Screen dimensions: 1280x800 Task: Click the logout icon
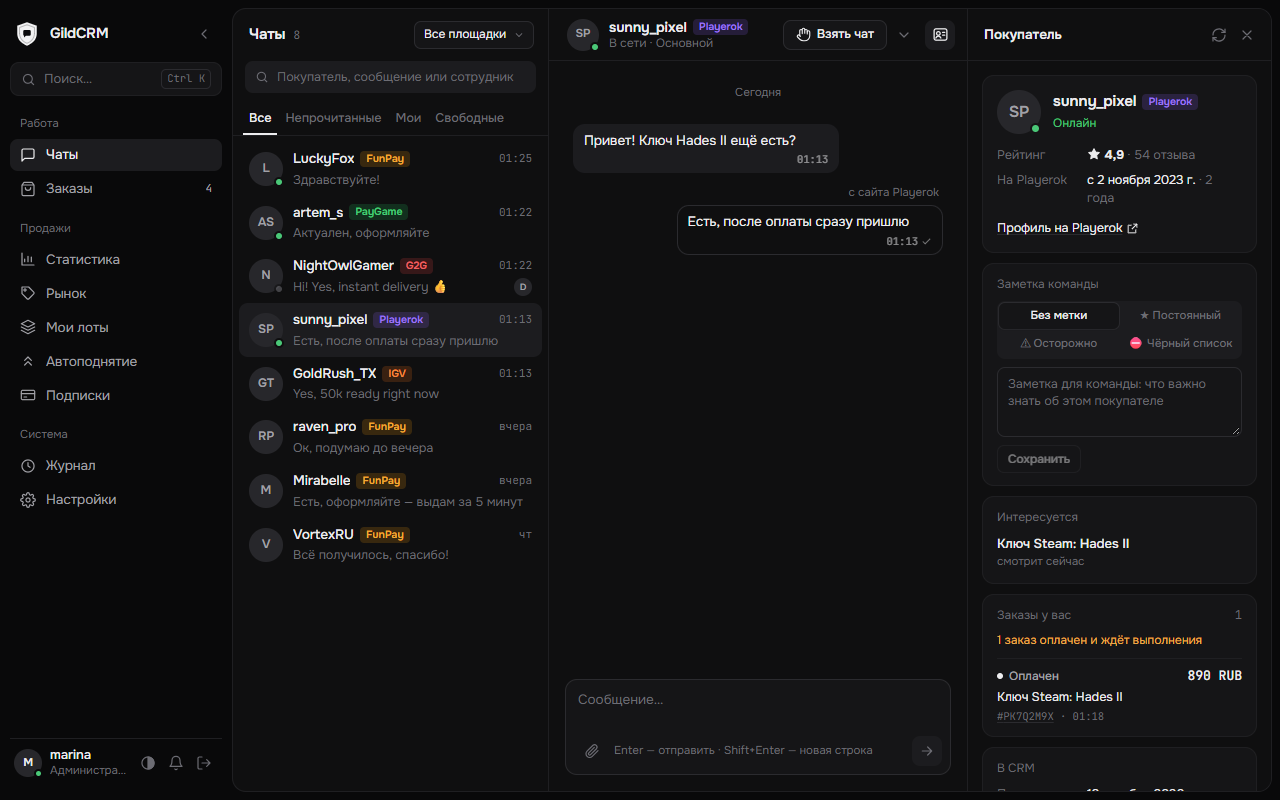point(204,763)
